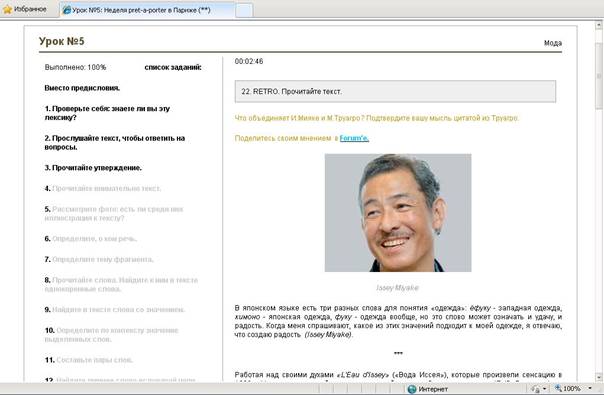Click the 'список заданий:' heading

(173, 67)
